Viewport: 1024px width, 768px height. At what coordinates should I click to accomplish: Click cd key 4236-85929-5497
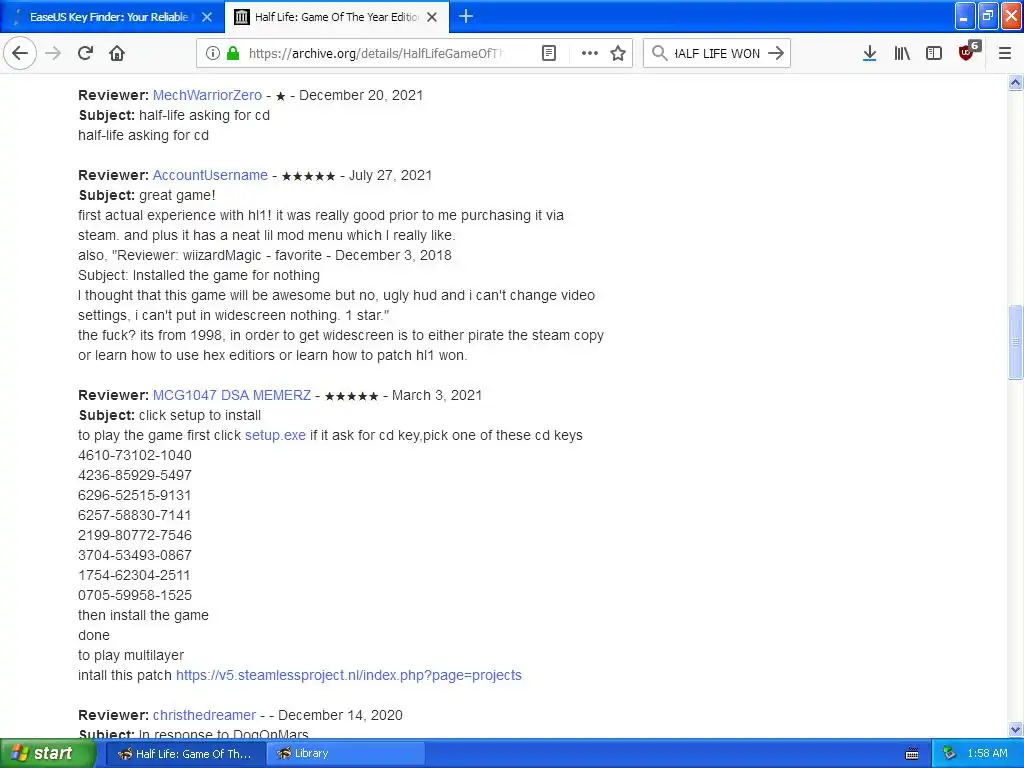135,475
